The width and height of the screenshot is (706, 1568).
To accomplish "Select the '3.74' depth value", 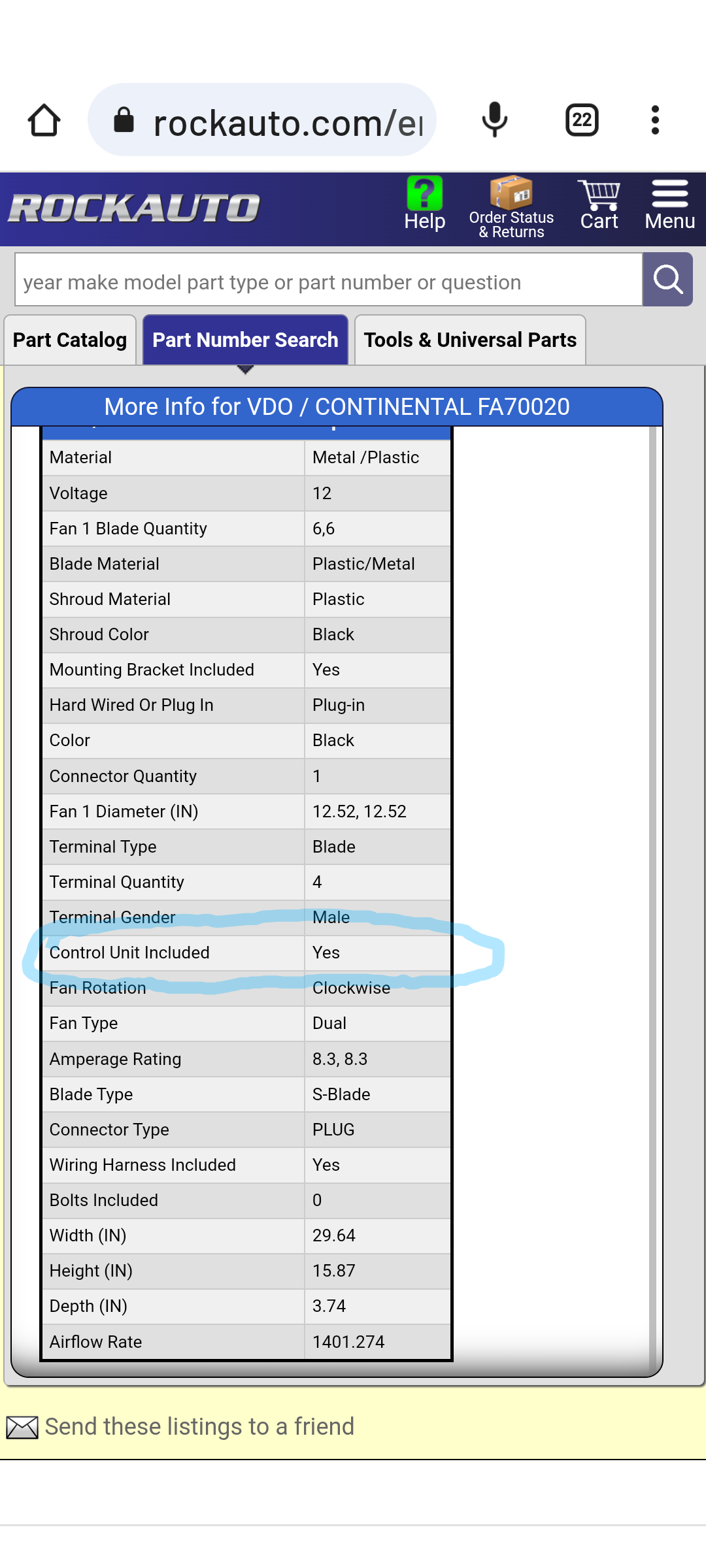I will pos(329,1306).
